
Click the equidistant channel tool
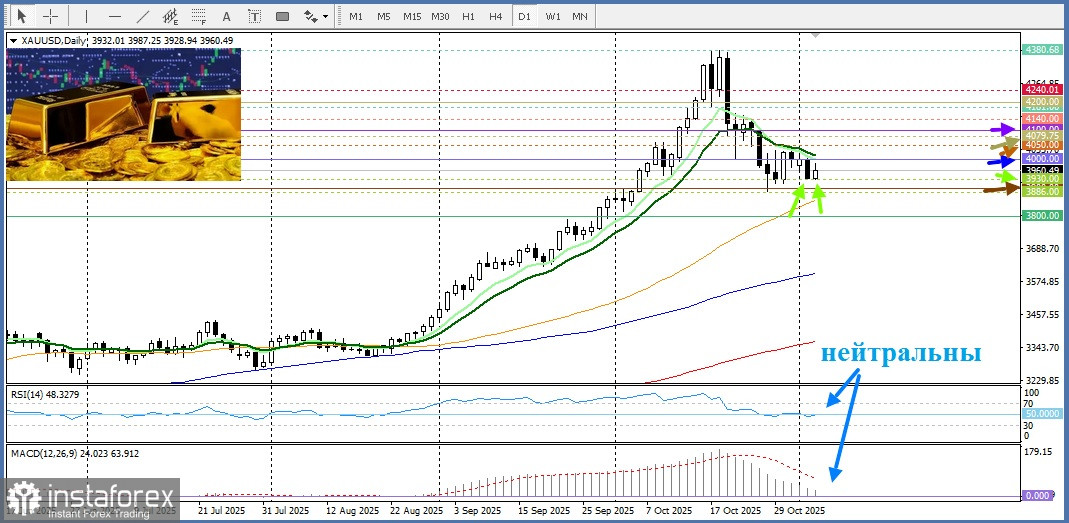(x=172, y=16)
